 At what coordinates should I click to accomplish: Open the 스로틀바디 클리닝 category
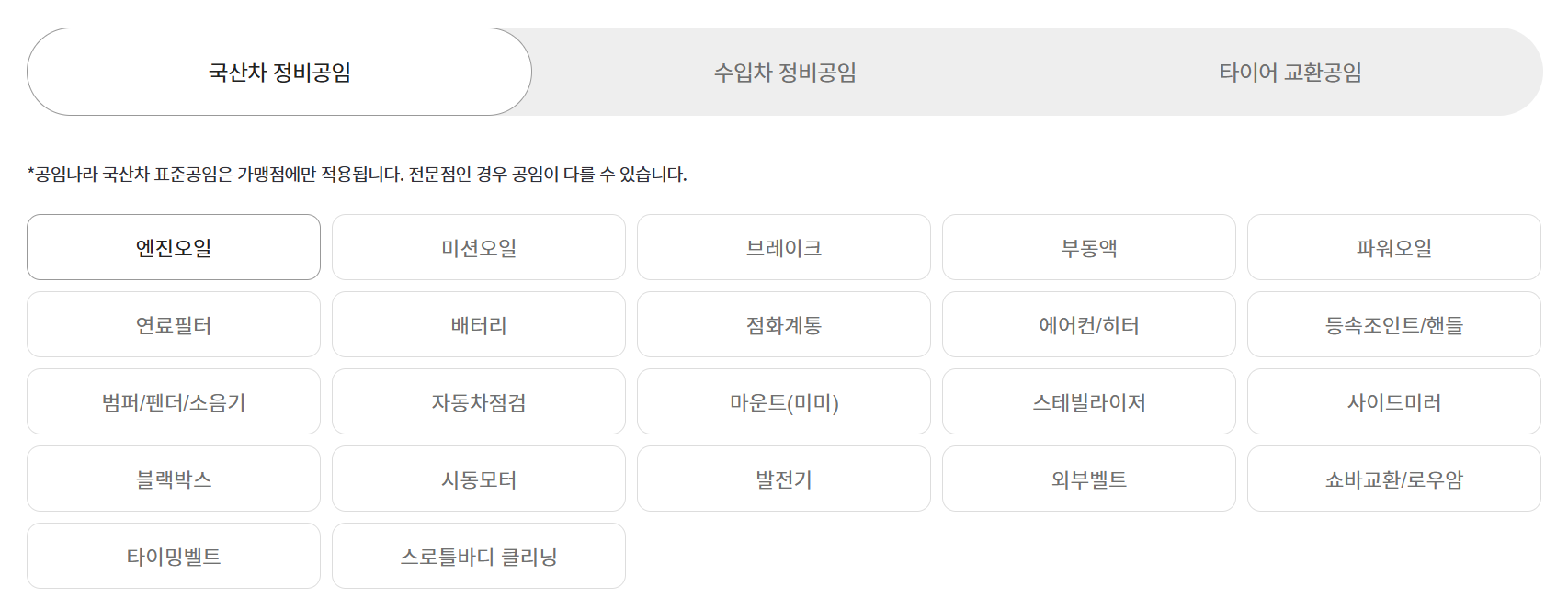[479, 555]
